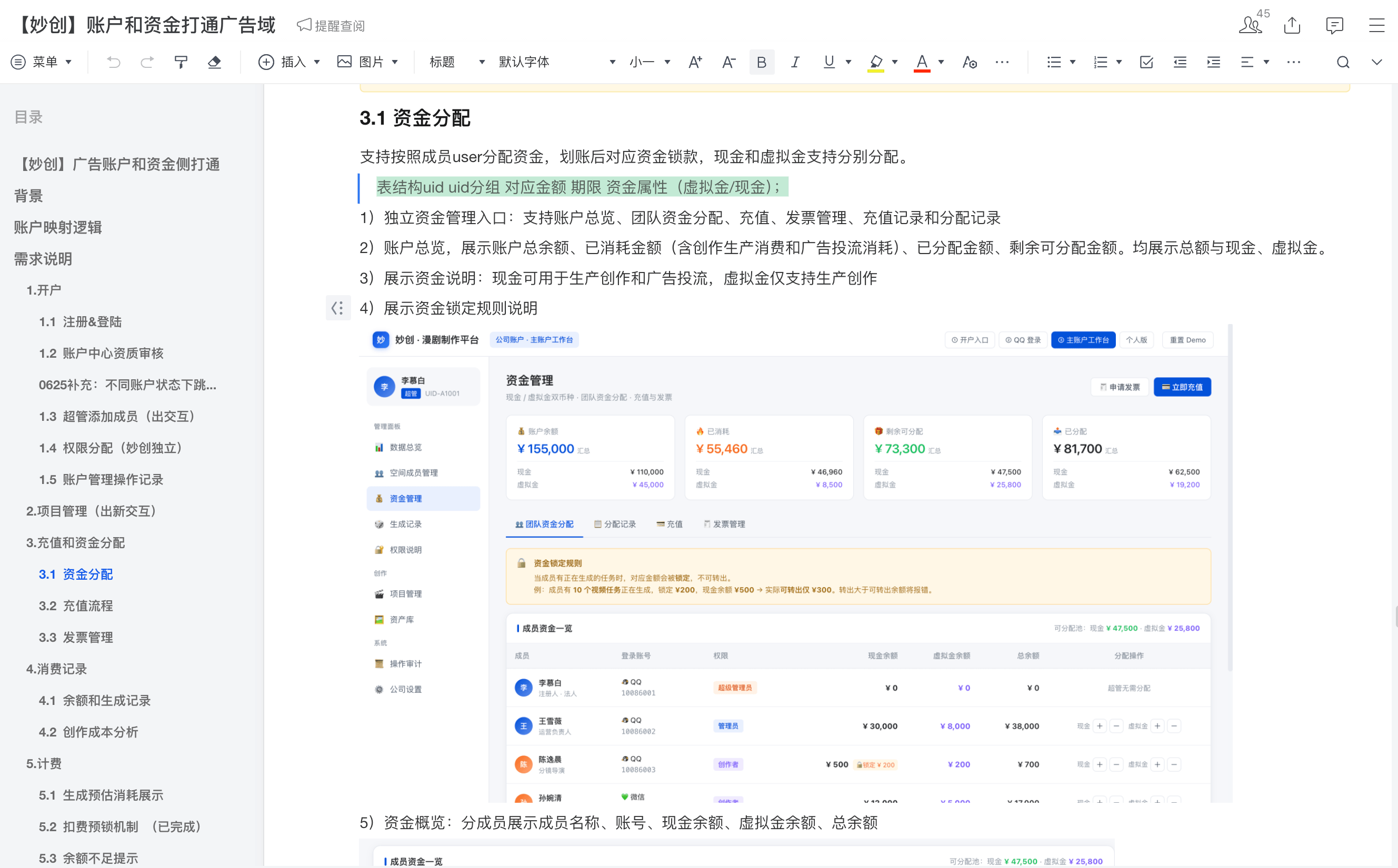Toggle underline formatting
This screenshot has width=1398, height=868.
(829, 62)
